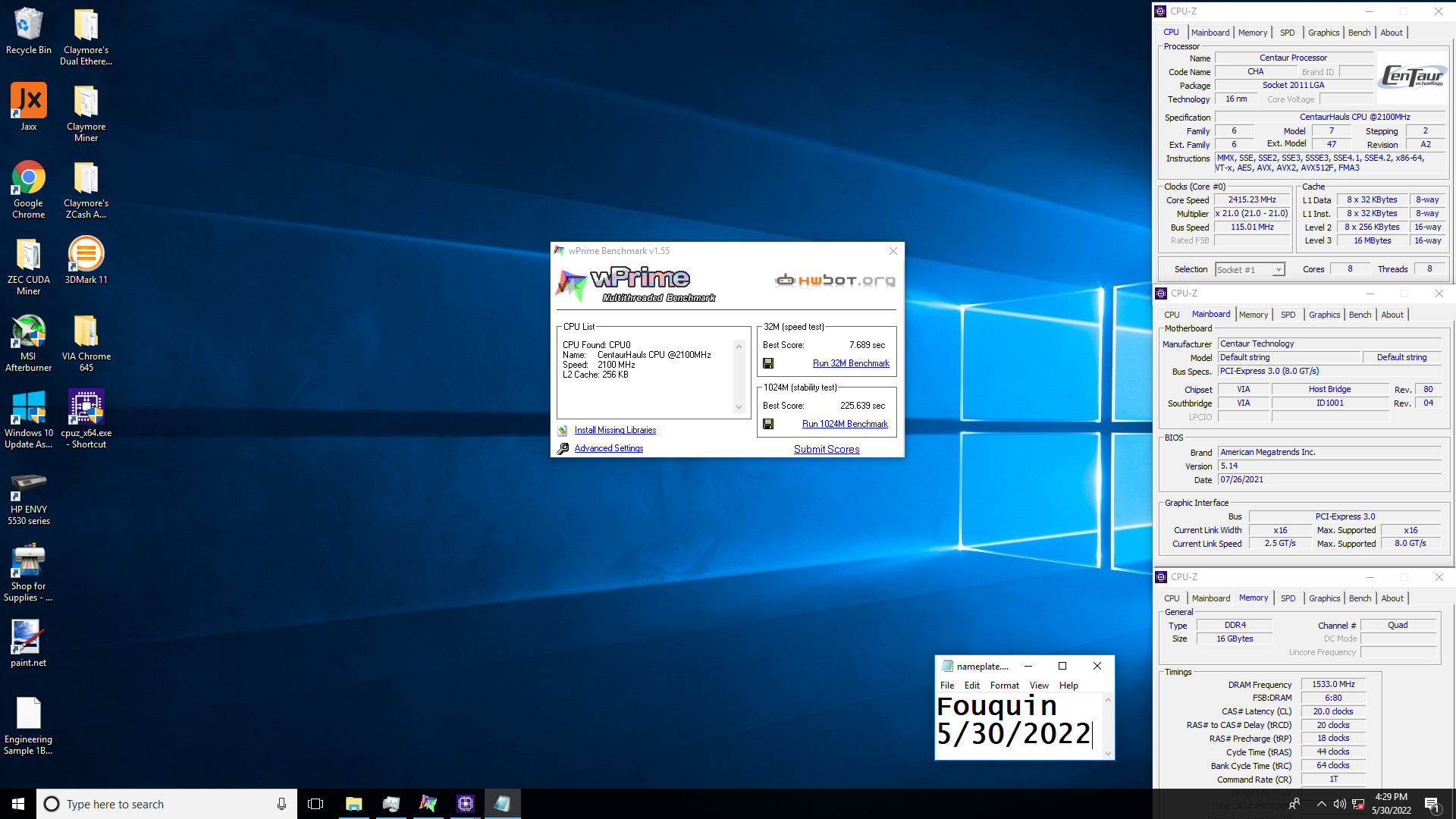Click the Core Speed value 2415.23 MHz
The height and width of the screenshot is (819, 1456).
pos(1251,200)
